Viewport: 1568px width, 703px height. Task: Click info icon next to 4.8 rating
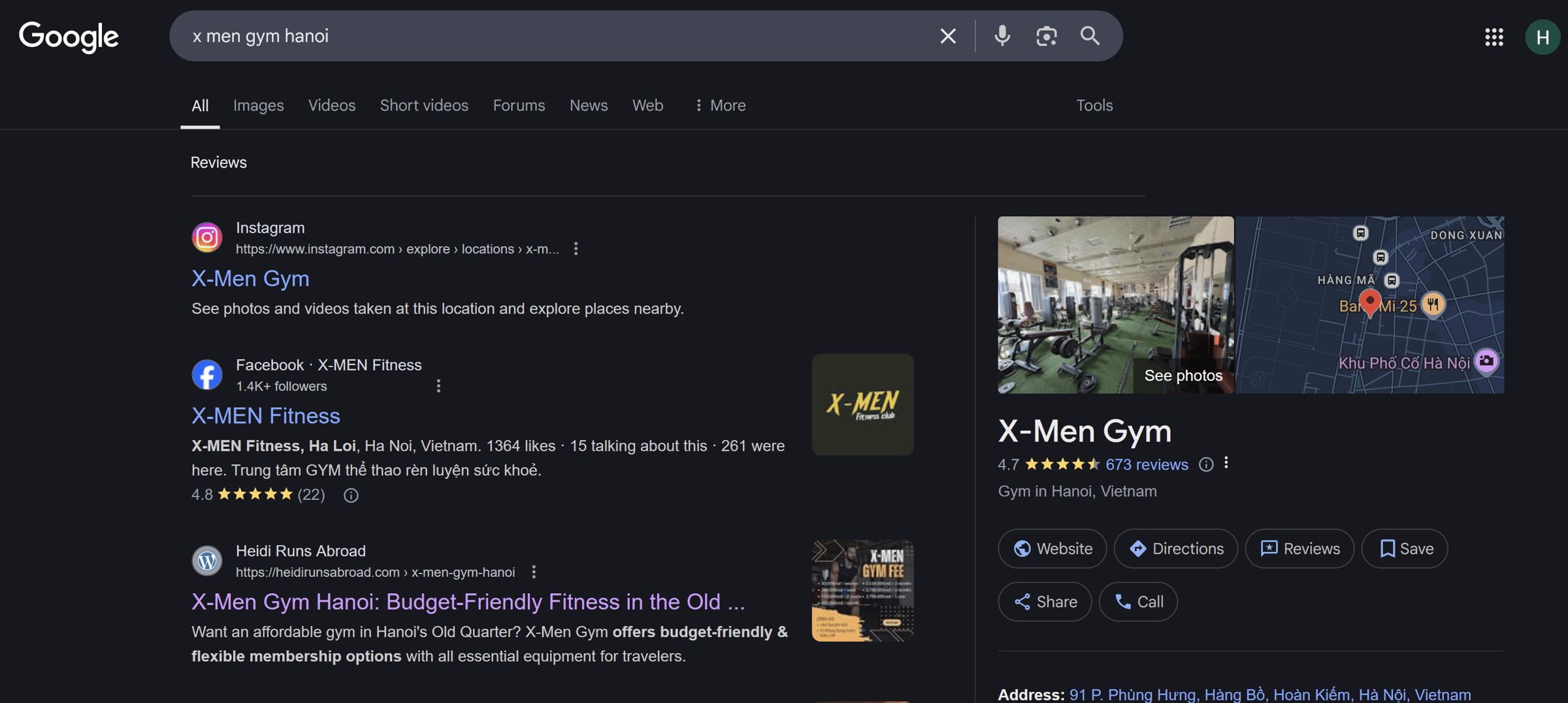click(351, 495)
